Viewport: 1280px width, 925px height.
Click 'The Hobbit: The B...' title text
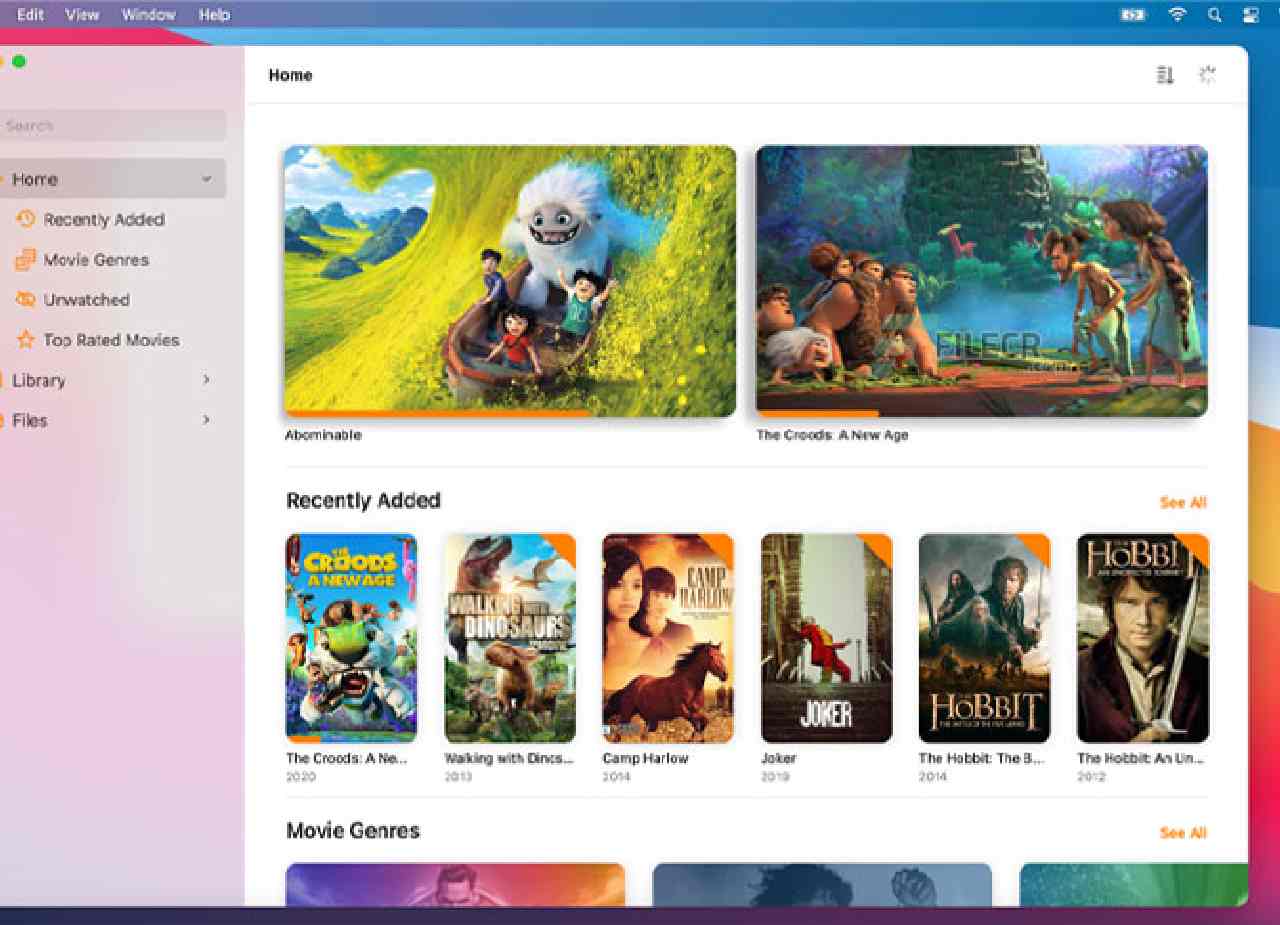(982, 758)
